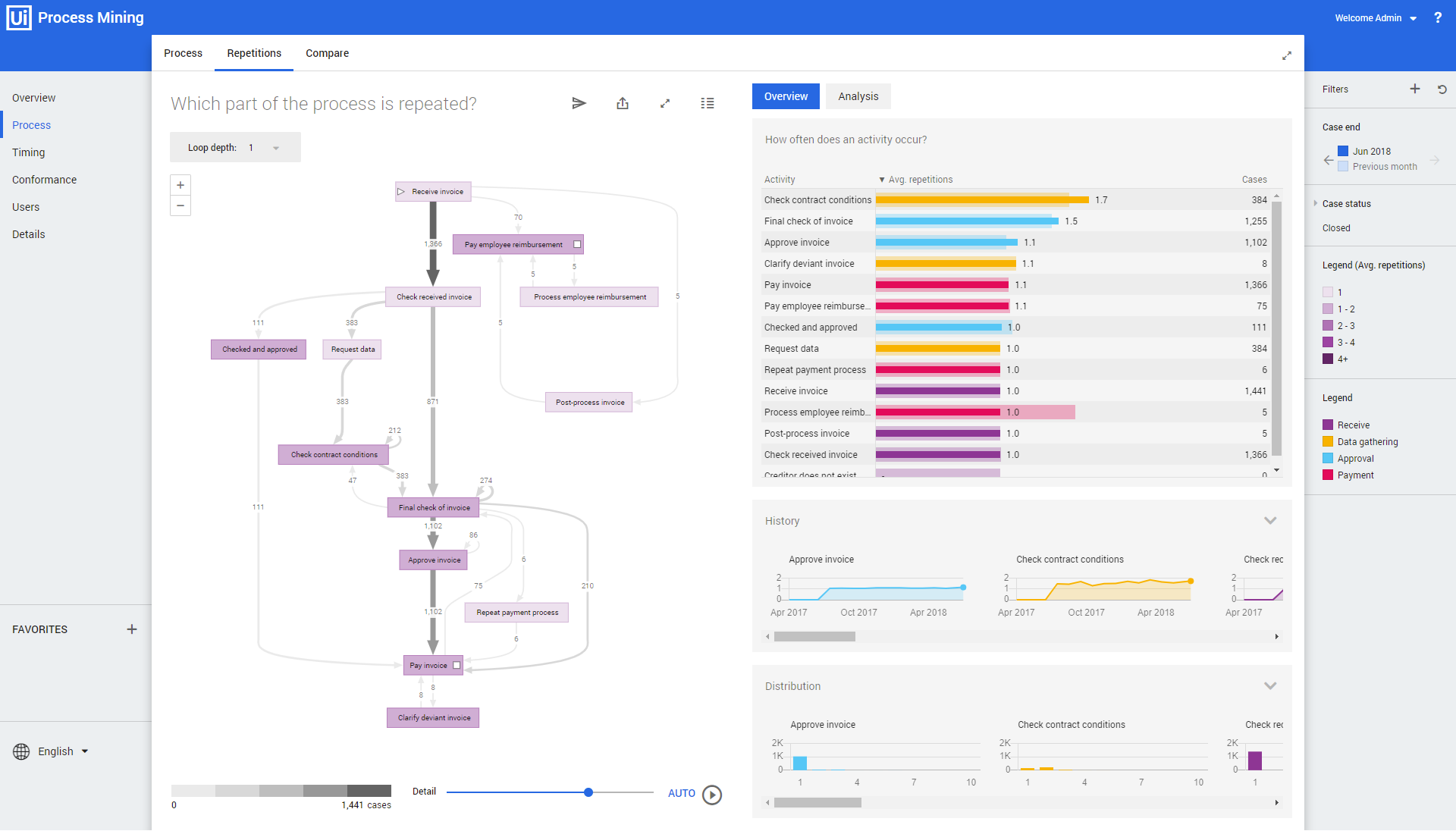Go to Conformance in sidebar
1456x831 pixels.
point(44,180)
